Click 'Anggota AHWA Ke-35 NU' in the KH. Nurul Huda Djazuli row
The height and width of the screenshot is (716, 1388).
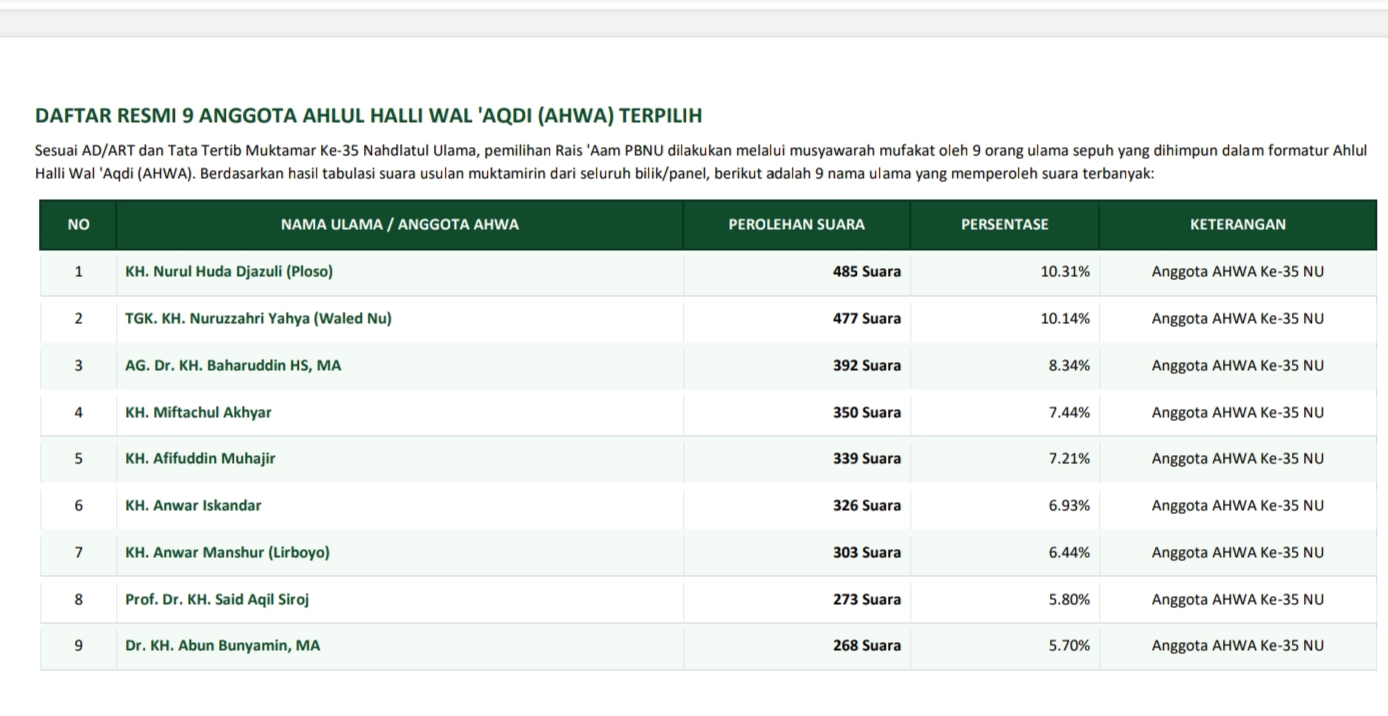1238,272
